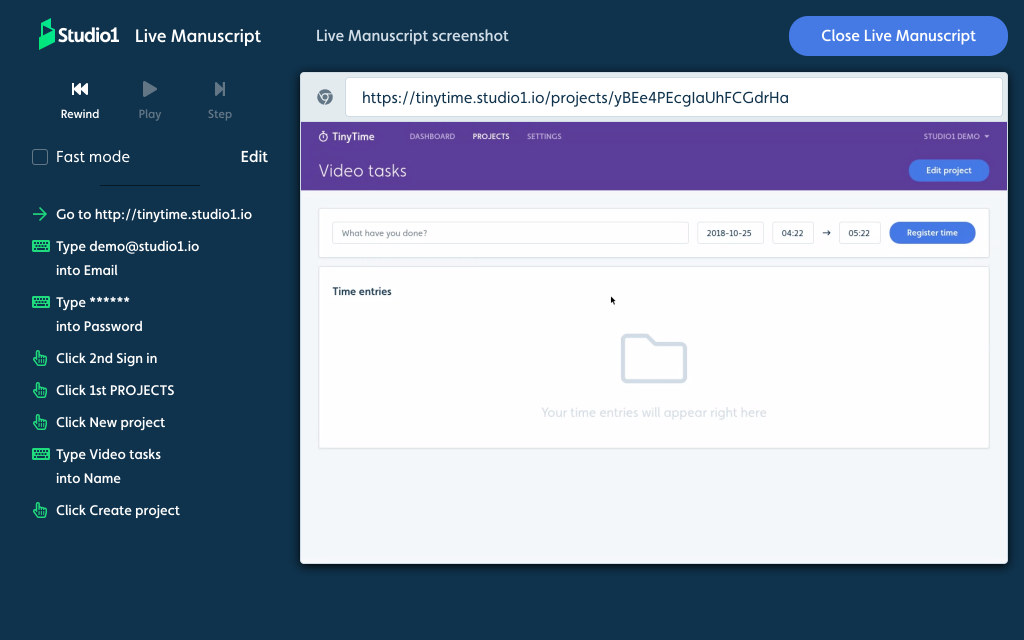Click the date field showing 2018-10-25
The height and width of the screenshot is (640, 1024).
[730, 233]
